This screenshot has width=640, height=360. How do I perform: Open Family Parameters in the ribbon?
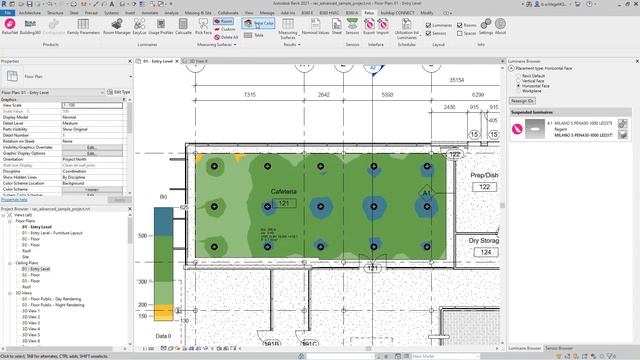[x=83, y=26]
